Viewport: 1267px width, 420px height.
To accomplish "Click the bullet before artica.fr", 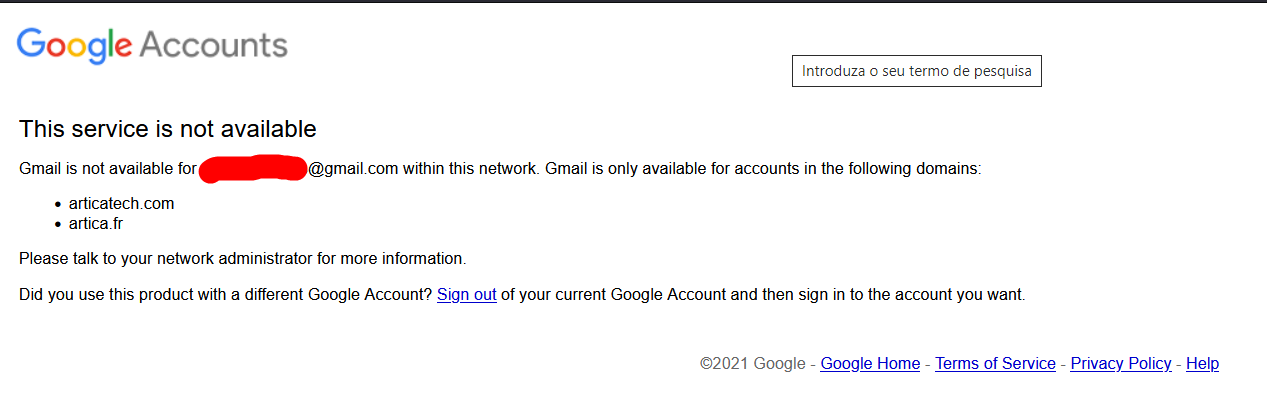I will (x=58, y=224).
